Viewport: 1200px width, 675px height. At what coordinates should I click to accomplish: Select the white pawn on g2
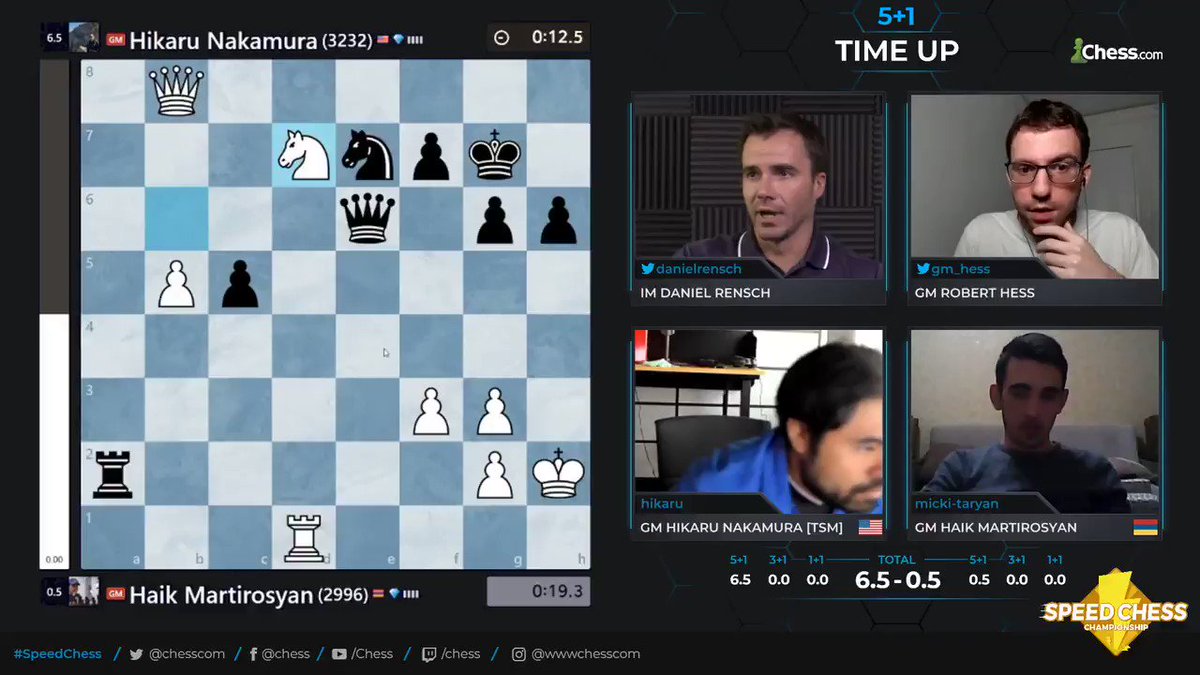(x=495, y=474)
